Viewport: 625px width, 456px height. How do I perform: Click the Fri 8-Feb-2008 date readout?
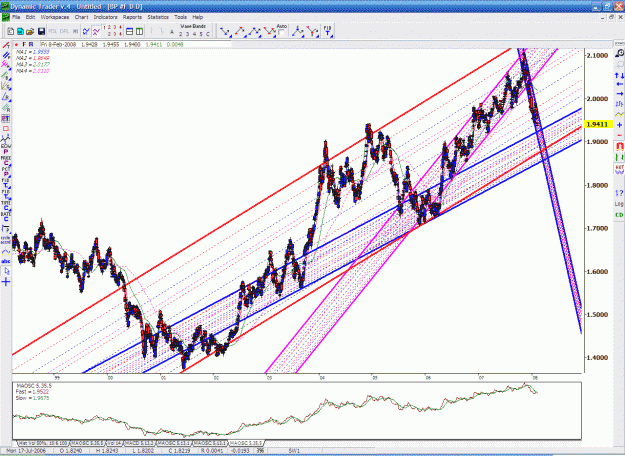pyautogui.click(x=58, y=45)
